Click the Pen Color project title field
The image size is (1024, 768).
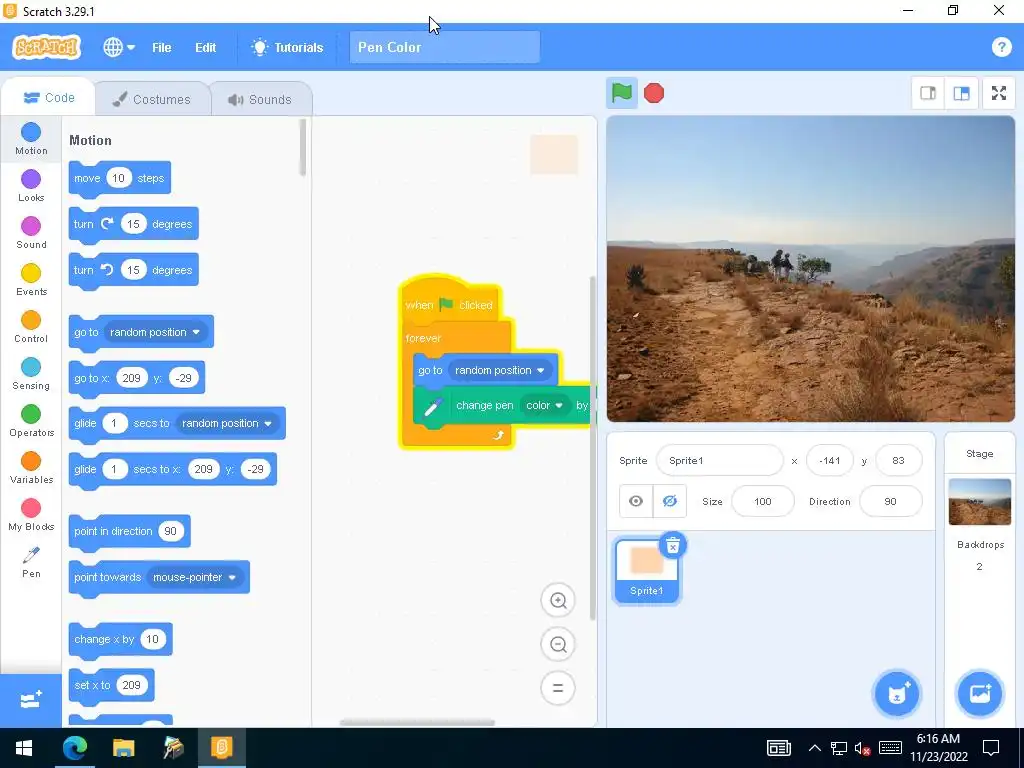445,47
